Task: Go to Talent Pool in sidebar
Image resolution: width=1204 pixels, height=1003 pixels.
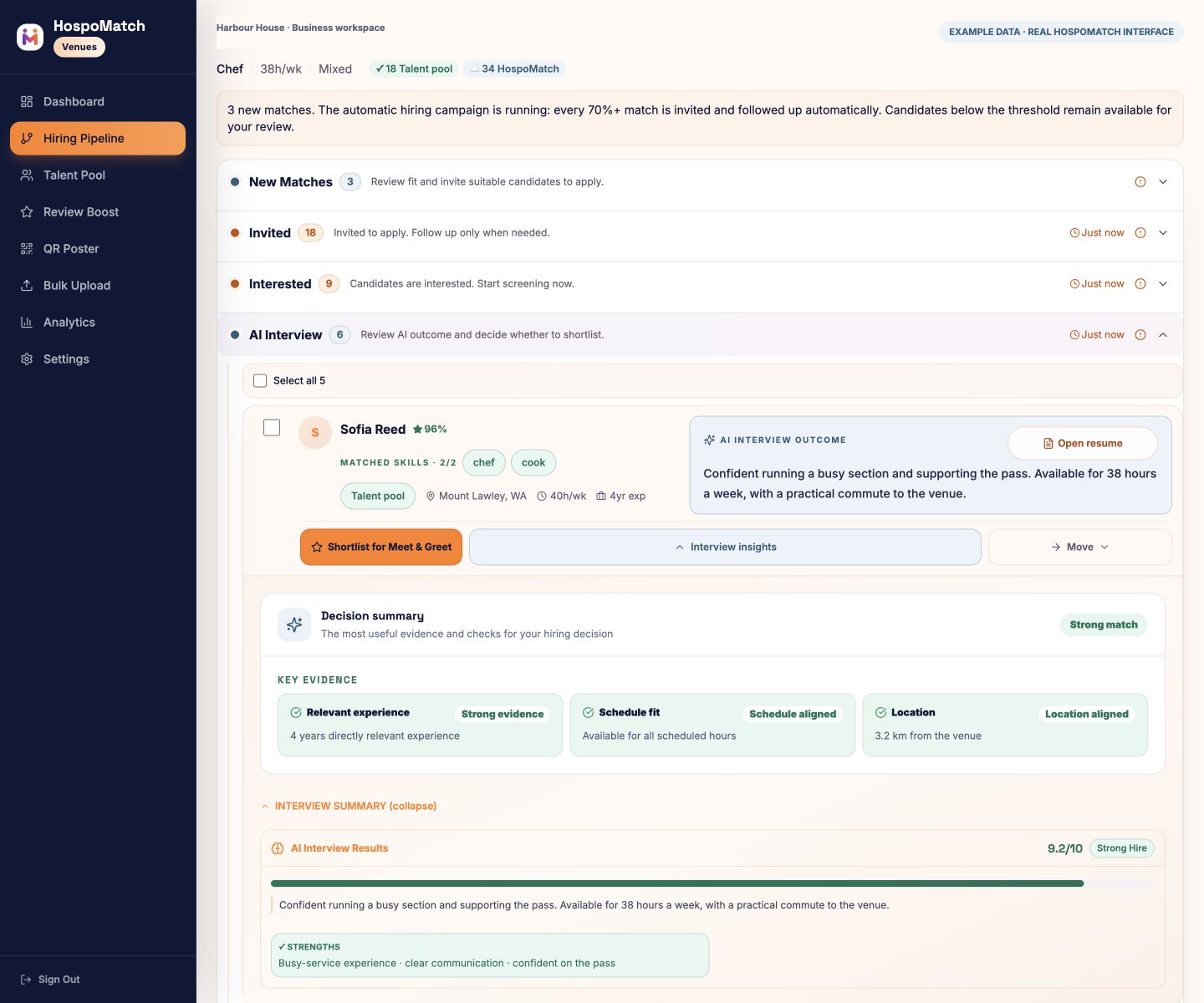Action: tap(98, 176)
